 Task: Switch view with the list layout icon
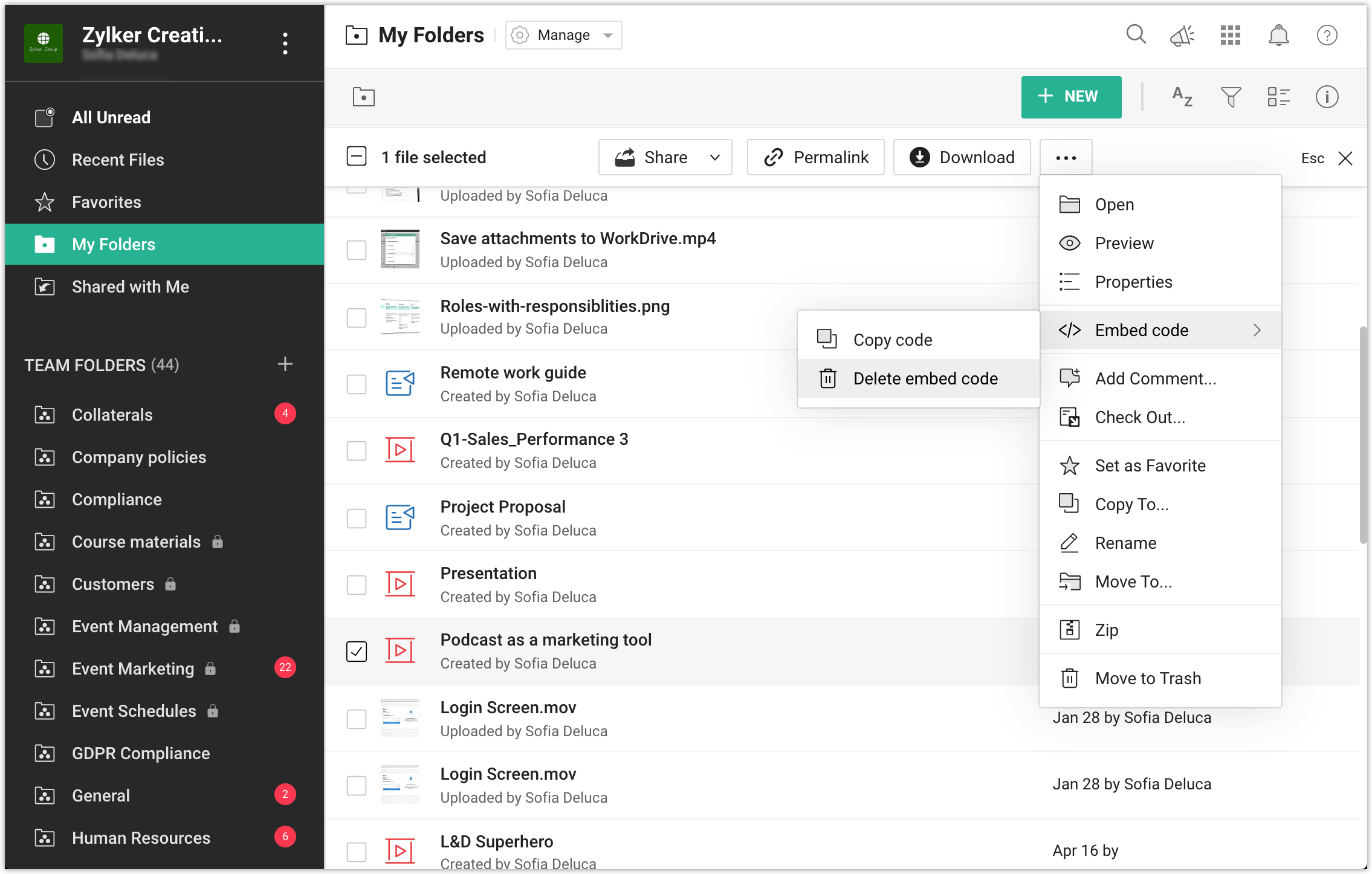[1278, 97]
